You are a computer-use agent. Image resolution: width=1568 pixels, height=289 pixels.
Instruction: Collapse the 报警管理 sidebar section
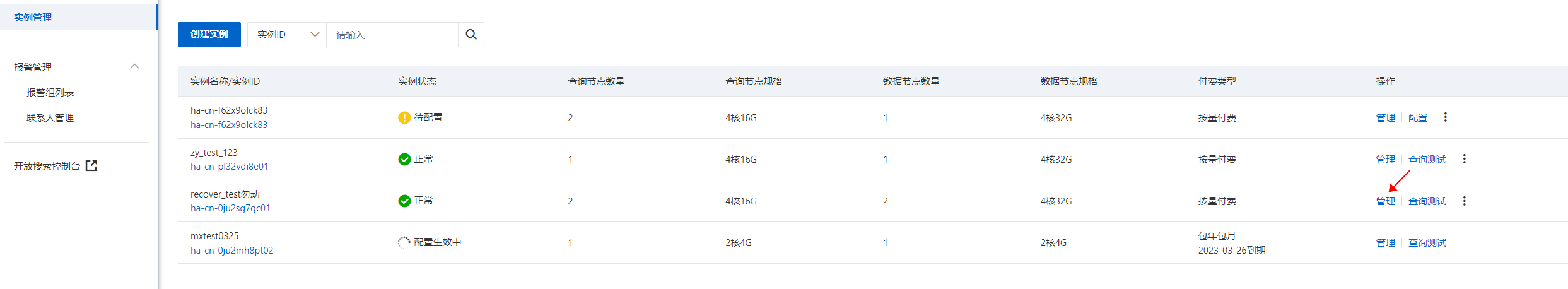pyautogui.click(x=134, y=67)
